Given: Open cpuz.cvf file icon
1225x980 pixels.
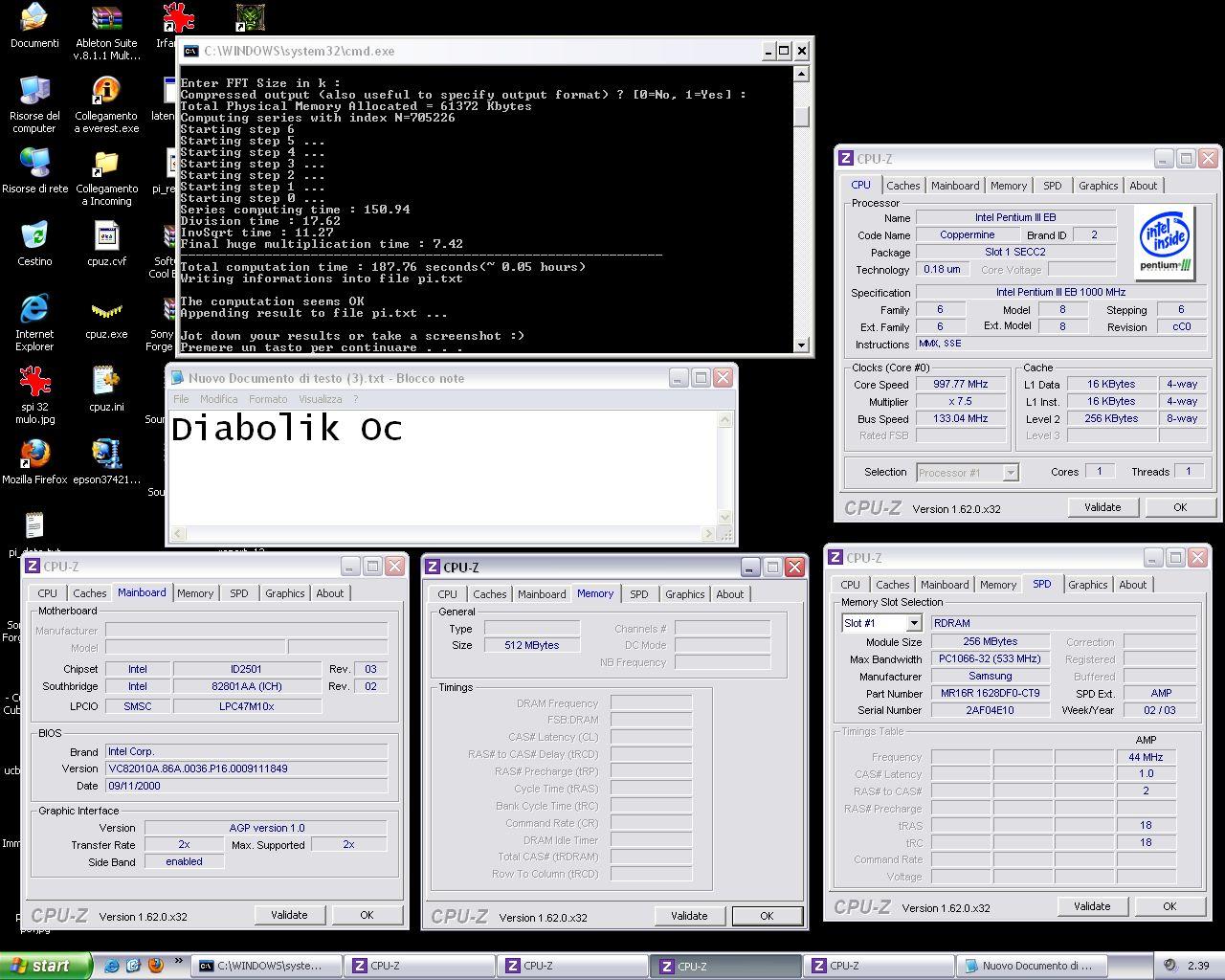Looking at the screenshot, I should [106, 244].
